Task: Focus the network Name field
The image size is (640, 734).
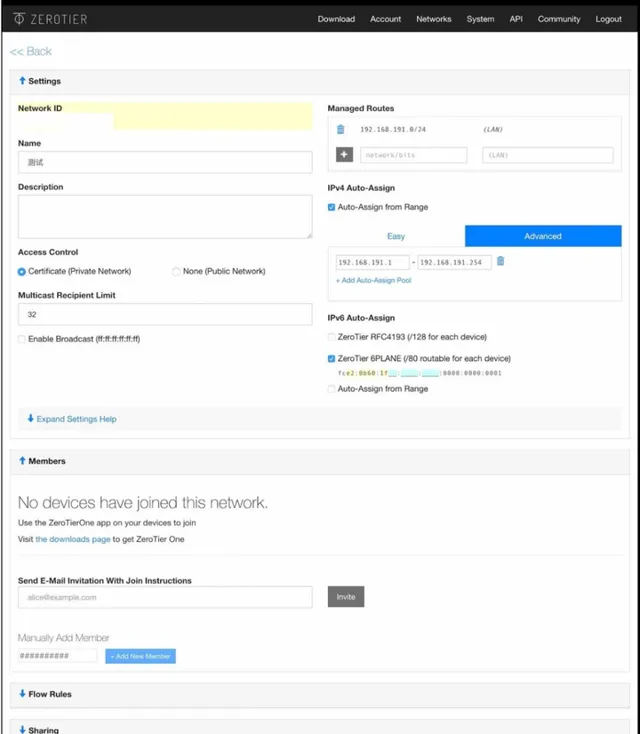Action: [x=165, y=162]
